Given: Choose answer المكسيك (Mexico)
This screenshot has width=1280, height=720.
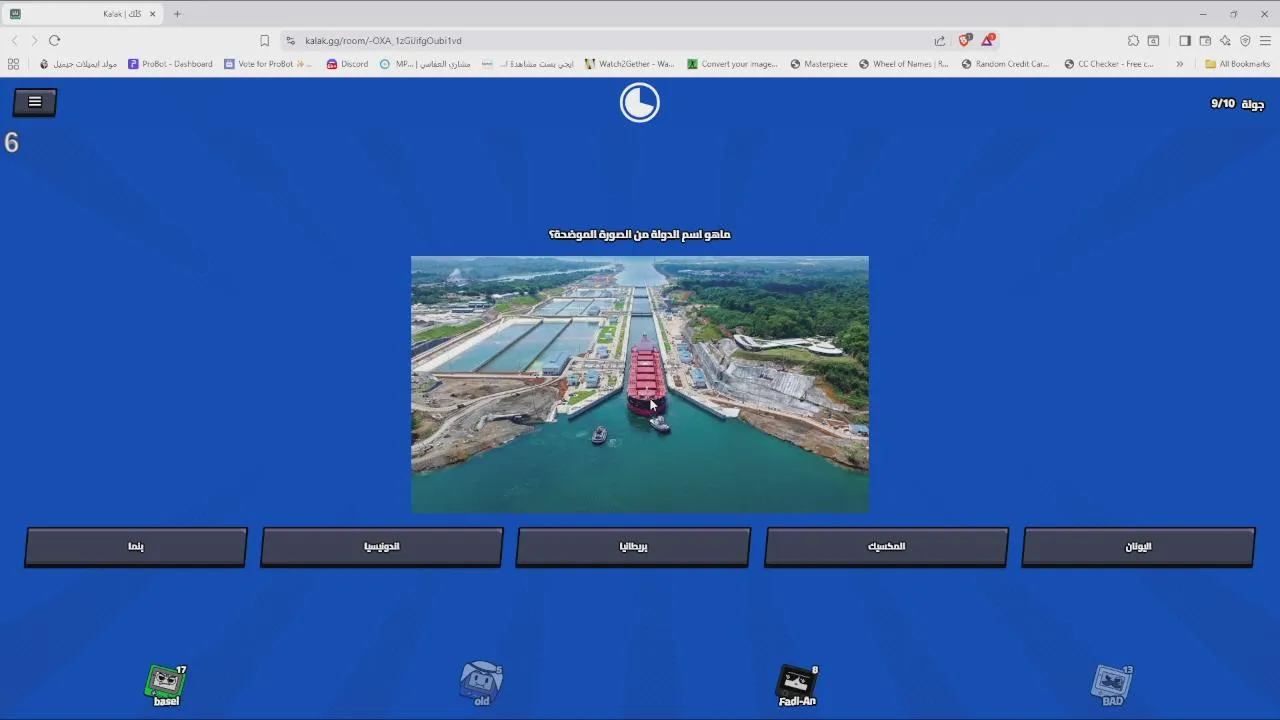Looking at the screenshot, I should tap(886, 547).
